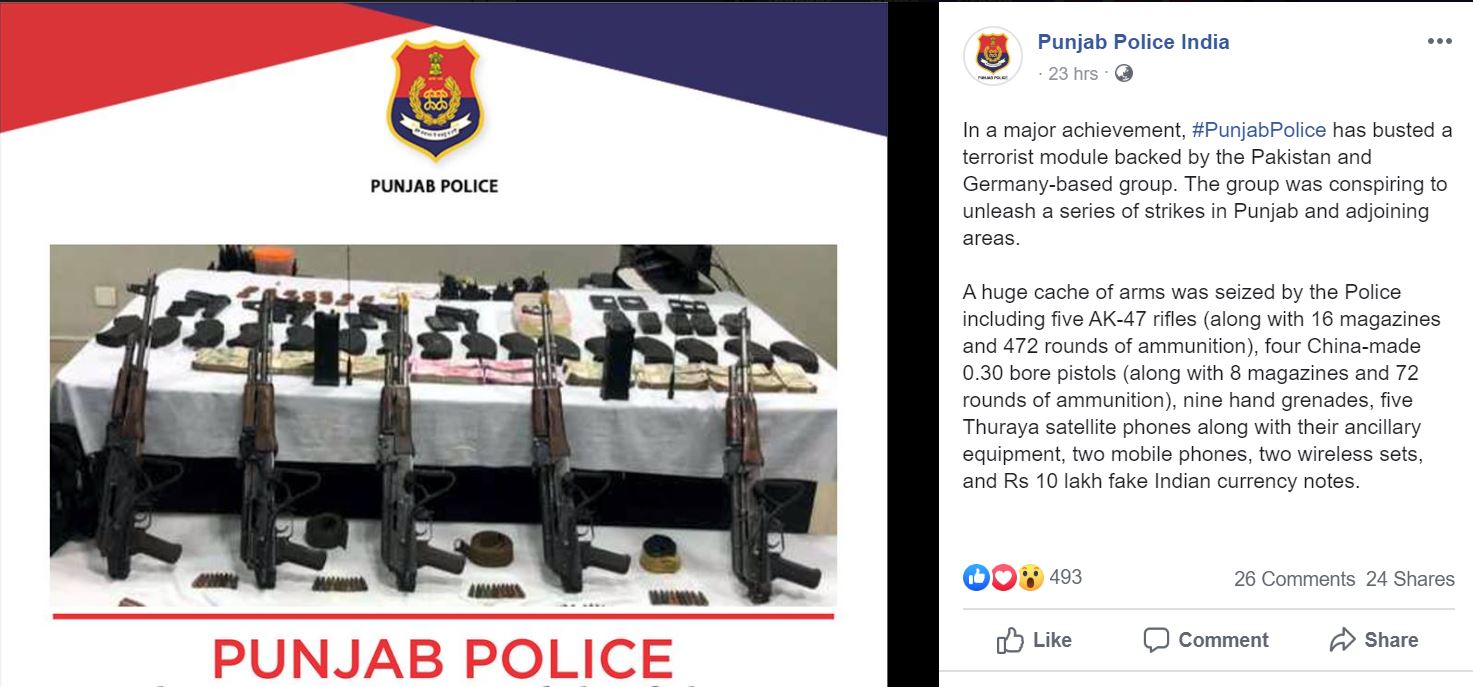1473x687 pixels.
Task: Click the share arrow icon
Action: [x=1342, y=640]
